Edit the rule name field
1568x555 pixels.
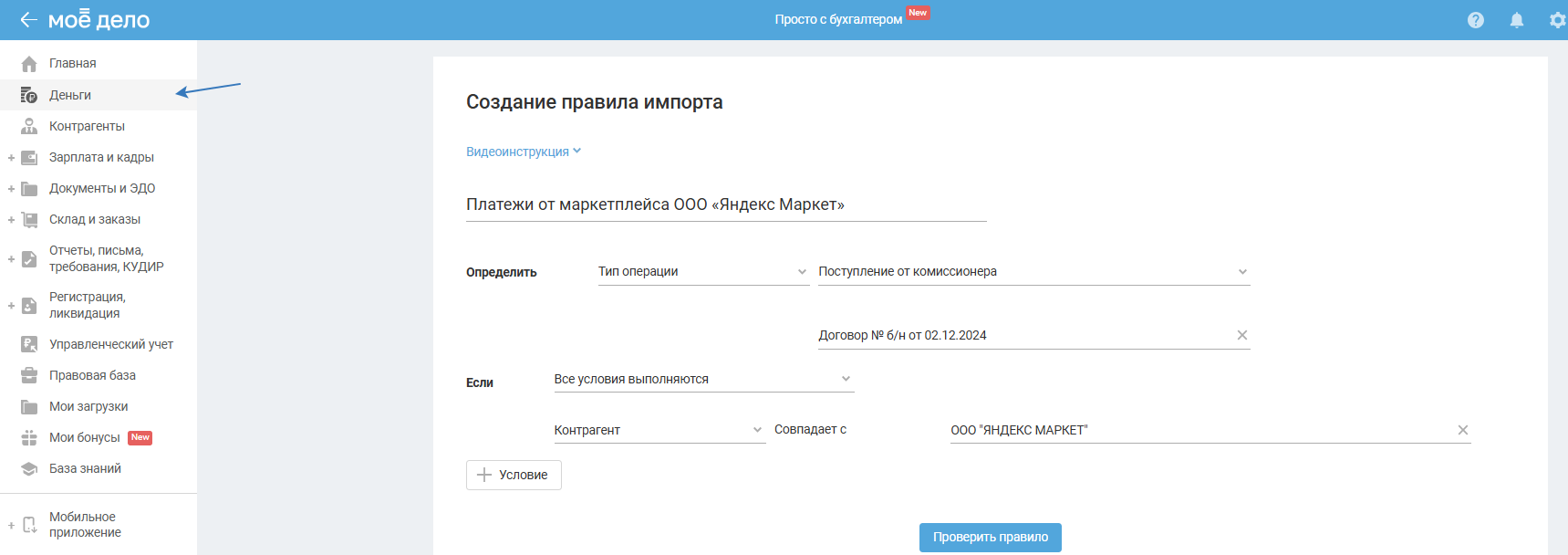[726, 204]
